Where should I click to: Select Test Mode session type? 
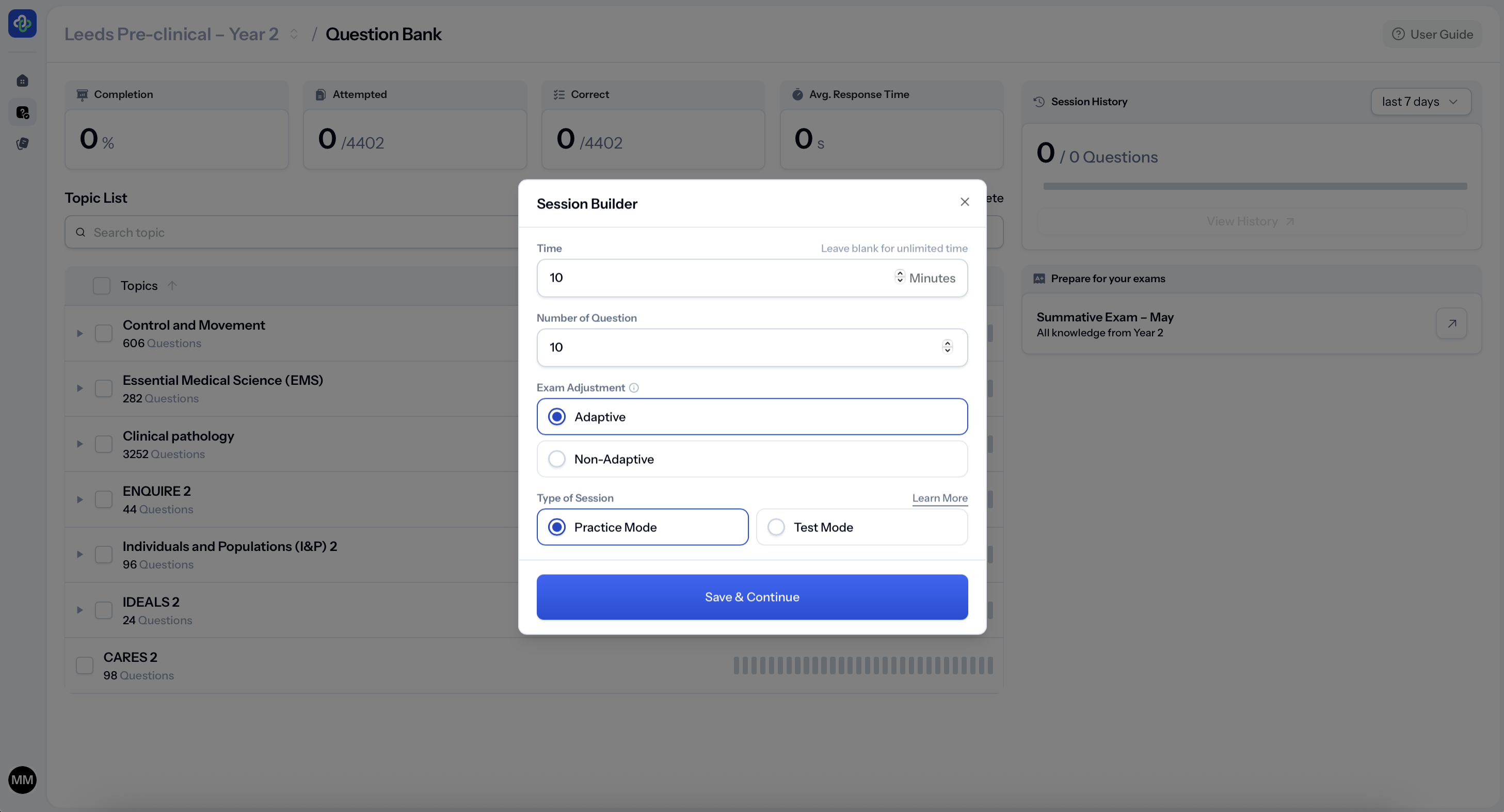[777, 527]
